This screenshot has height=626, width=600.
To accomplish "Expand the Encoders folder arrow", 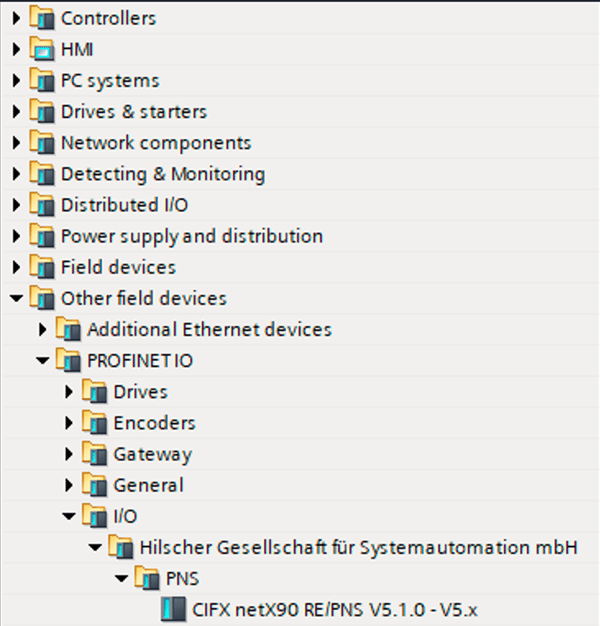I will point(69,423).
